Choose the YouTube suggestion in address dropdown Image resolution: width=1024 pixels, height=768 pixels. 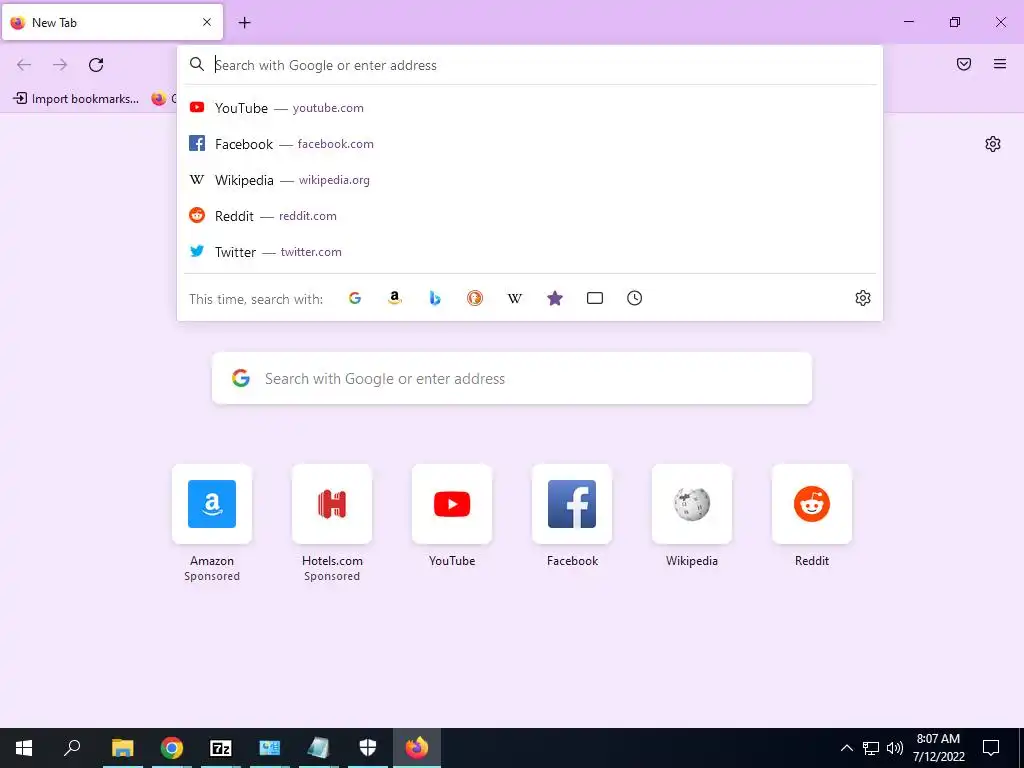(x=530, y=108)
